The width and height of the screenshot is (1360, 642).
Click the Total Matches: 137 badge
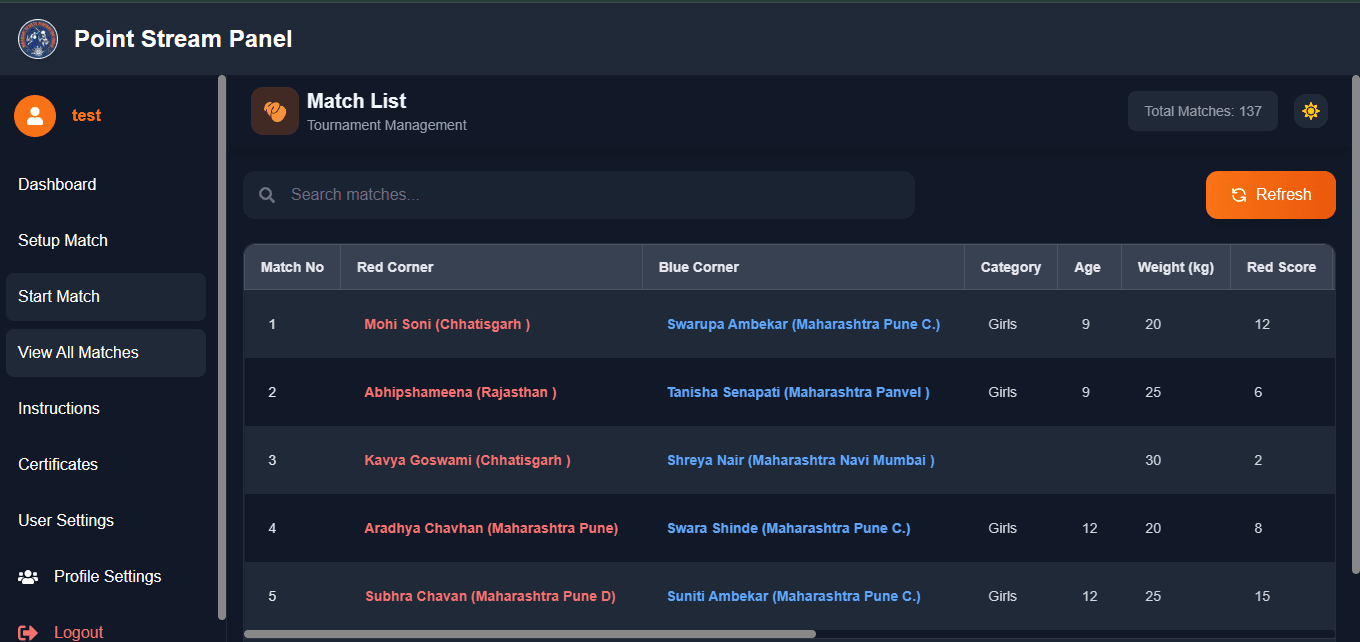click(1203, 111)
